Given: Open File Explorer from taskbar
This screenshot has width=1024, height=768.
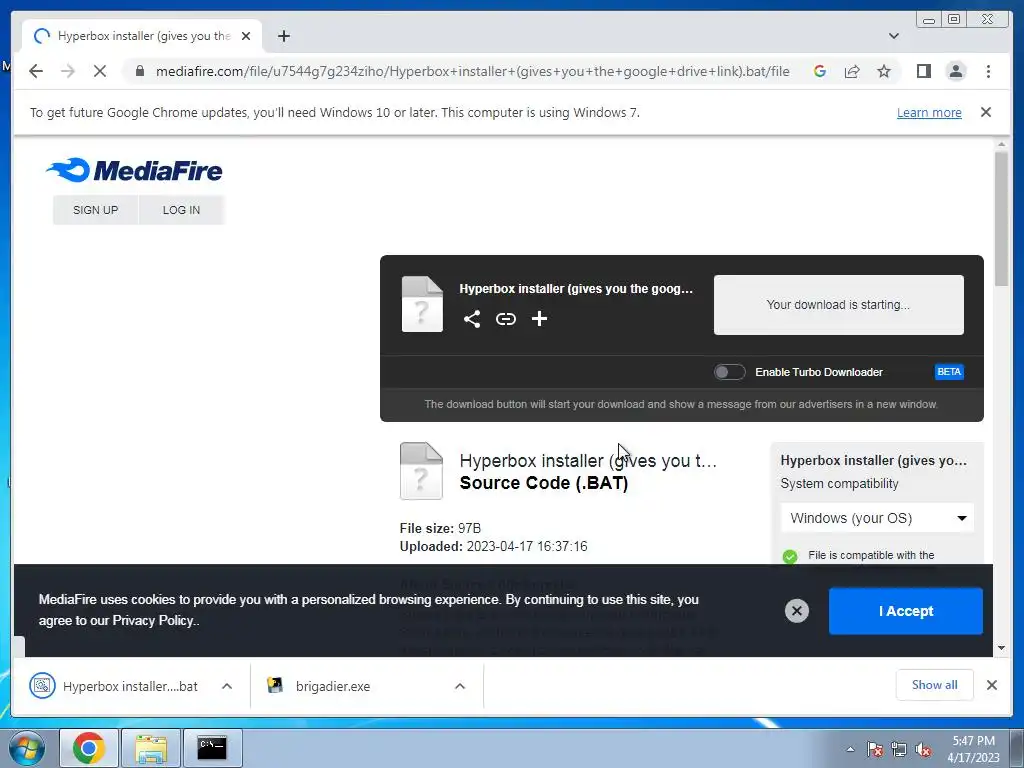Looking at the screenshot, I should [x=151, y=748].
